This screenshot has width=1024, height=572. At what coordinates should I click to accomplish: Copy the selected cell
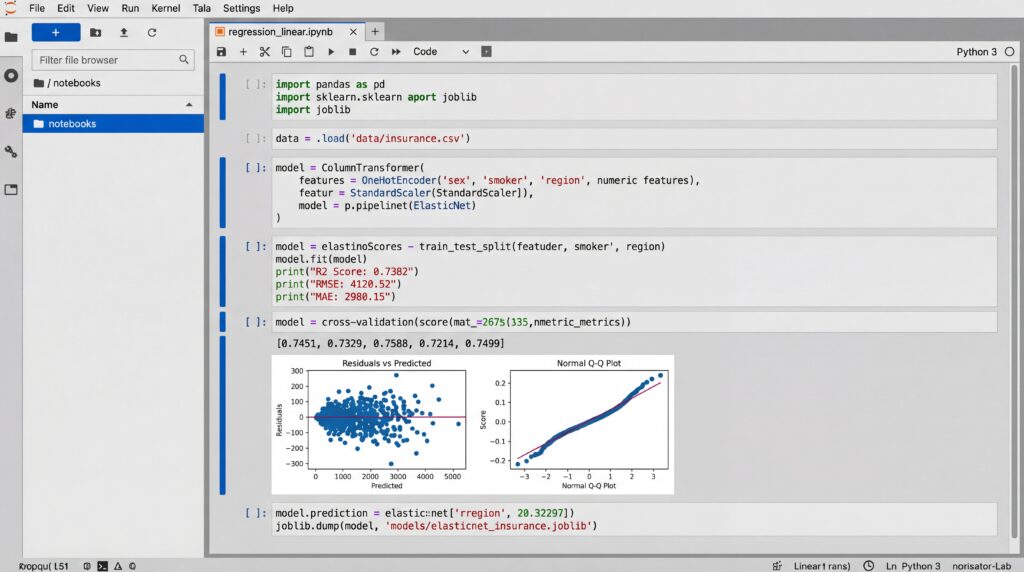coord(286,52)
